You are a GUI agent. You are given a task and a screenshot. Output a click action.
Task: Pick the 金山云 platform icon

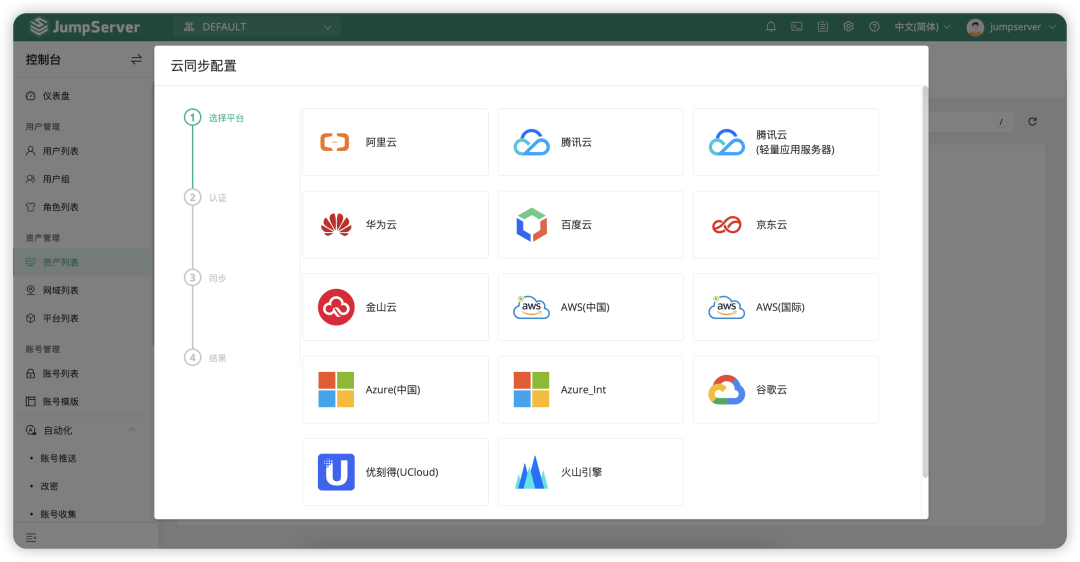coord(336,307)
